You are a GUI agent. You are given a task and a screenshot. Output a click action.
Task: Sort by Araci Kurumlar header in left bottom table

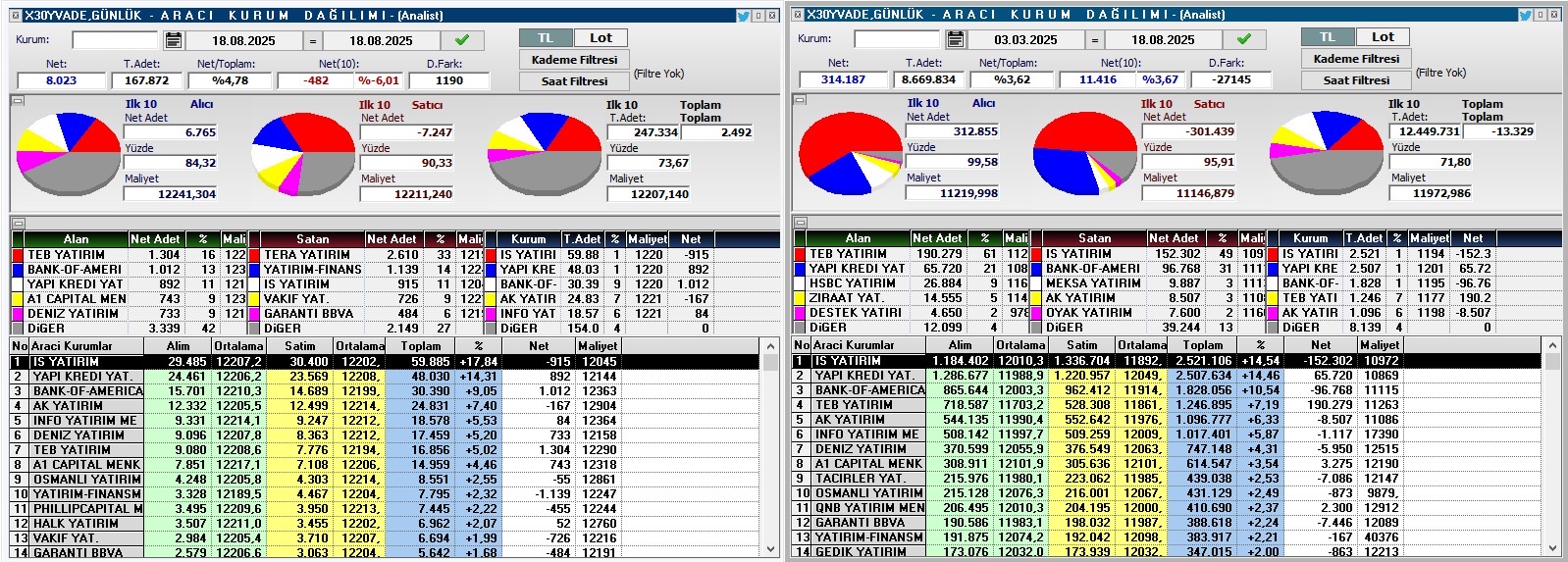(x=86, y=346)
